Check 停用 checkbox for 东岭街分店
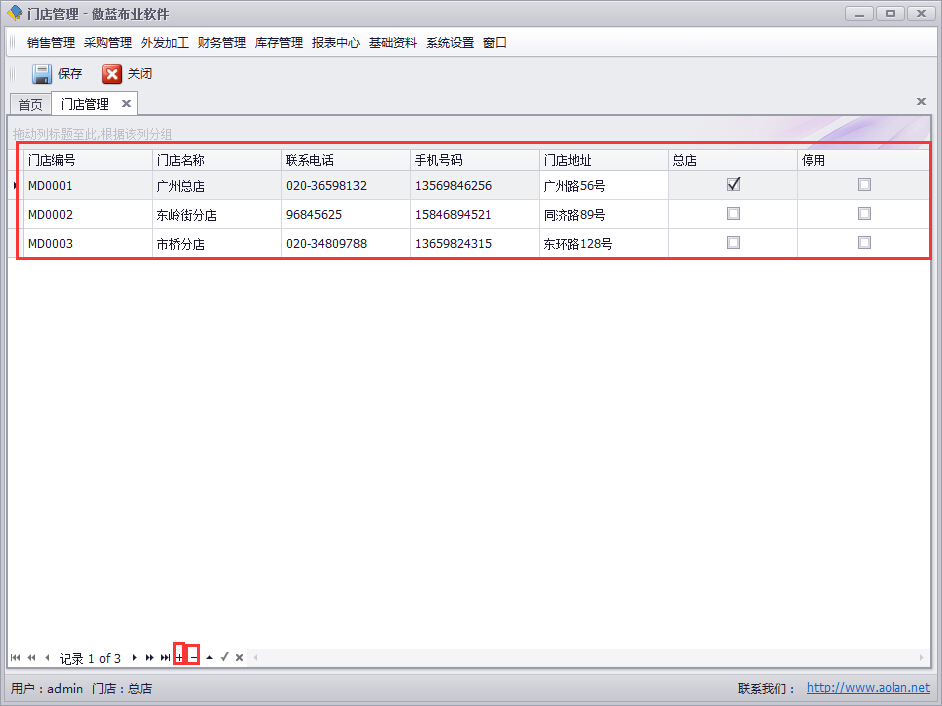942x706 pixels. [864, 214]
